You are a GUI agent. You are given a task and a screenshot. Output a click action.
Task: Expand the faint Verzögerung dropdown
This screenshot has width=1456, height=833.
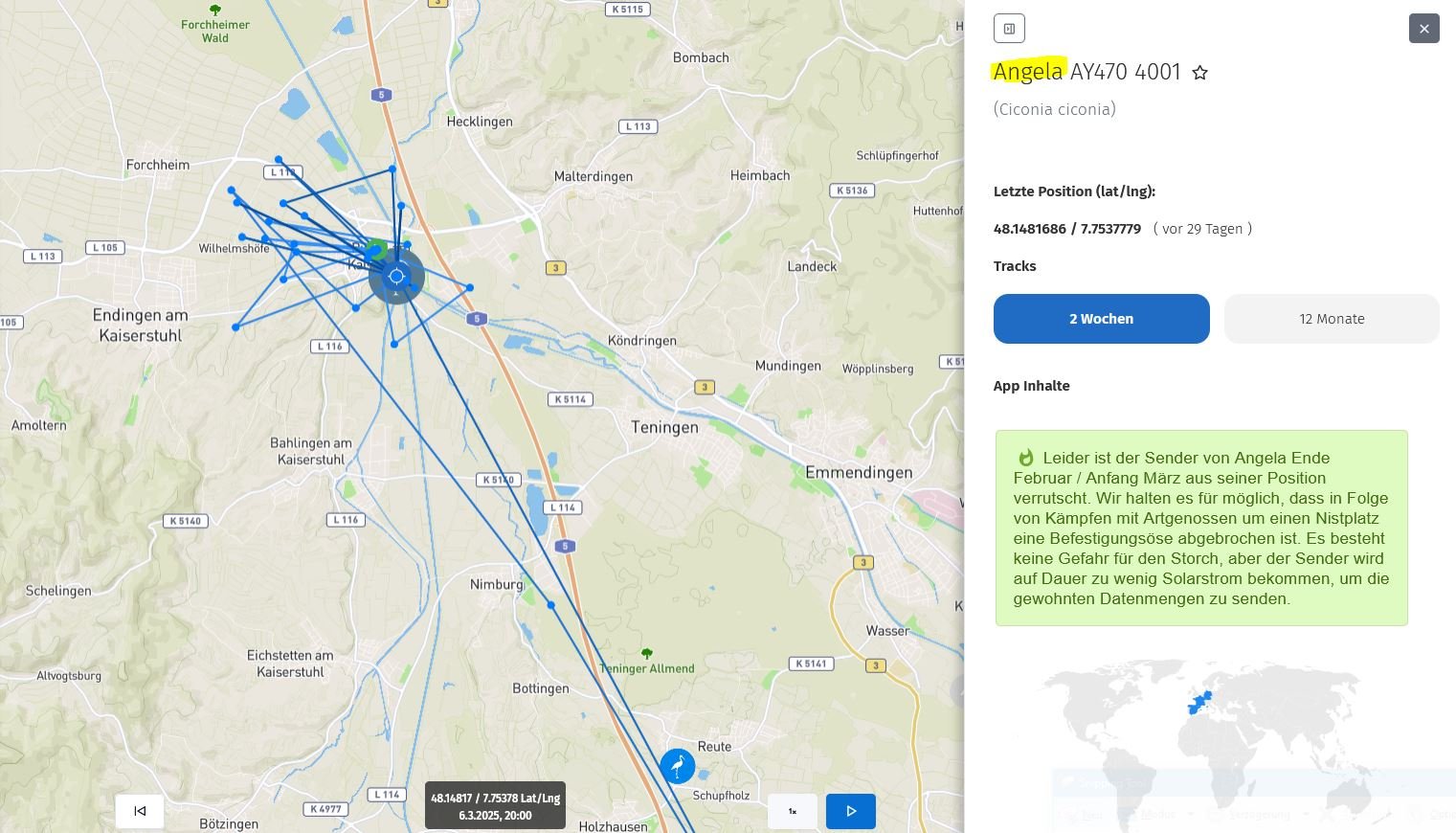(1259, 815)
